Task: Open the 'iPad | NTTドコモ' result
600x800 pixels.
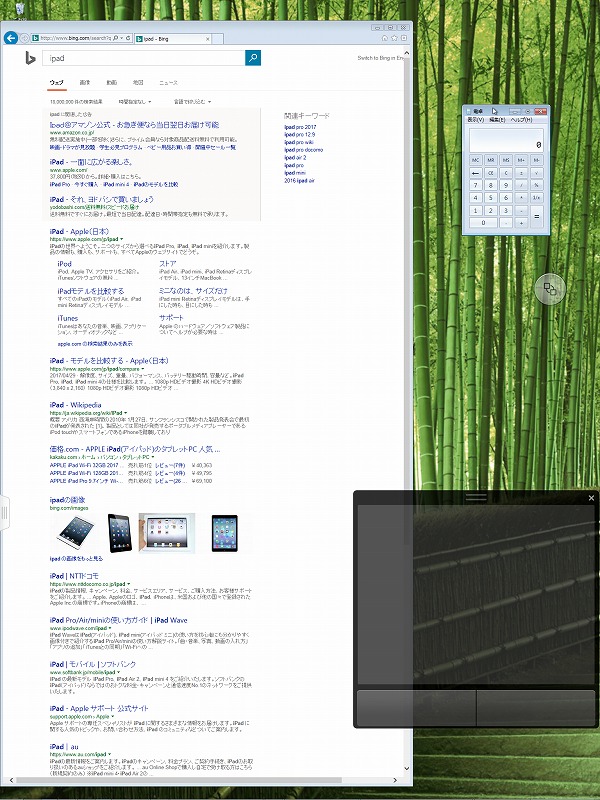Action: point(74,576)
